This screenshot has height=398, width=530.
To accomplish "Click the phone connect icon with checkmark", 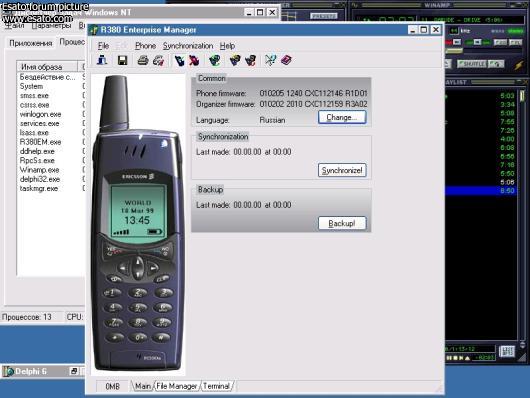I will pos(179,61).
